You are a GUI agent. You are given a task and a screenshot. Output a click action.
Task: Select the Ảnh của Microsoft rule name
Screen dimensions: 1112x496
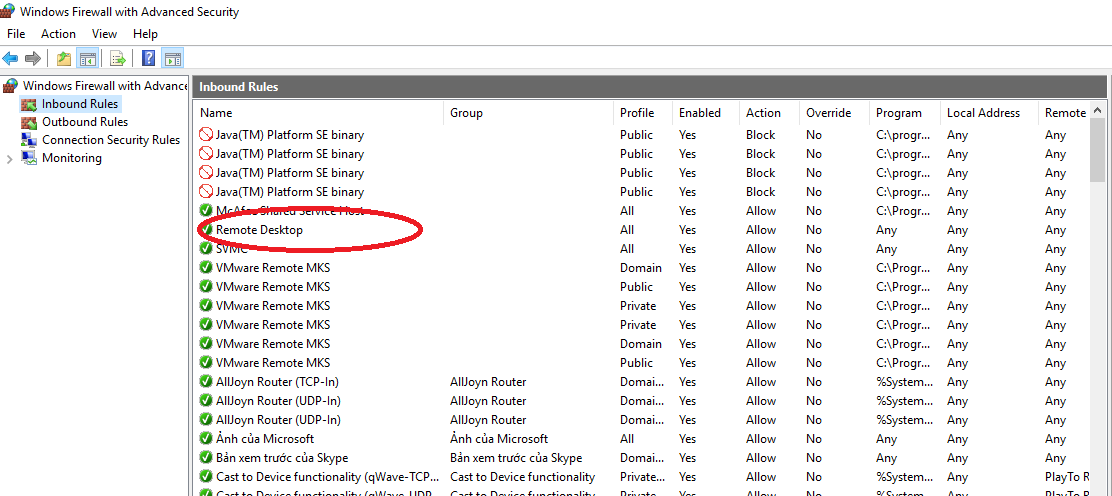(x=265, y=439)
